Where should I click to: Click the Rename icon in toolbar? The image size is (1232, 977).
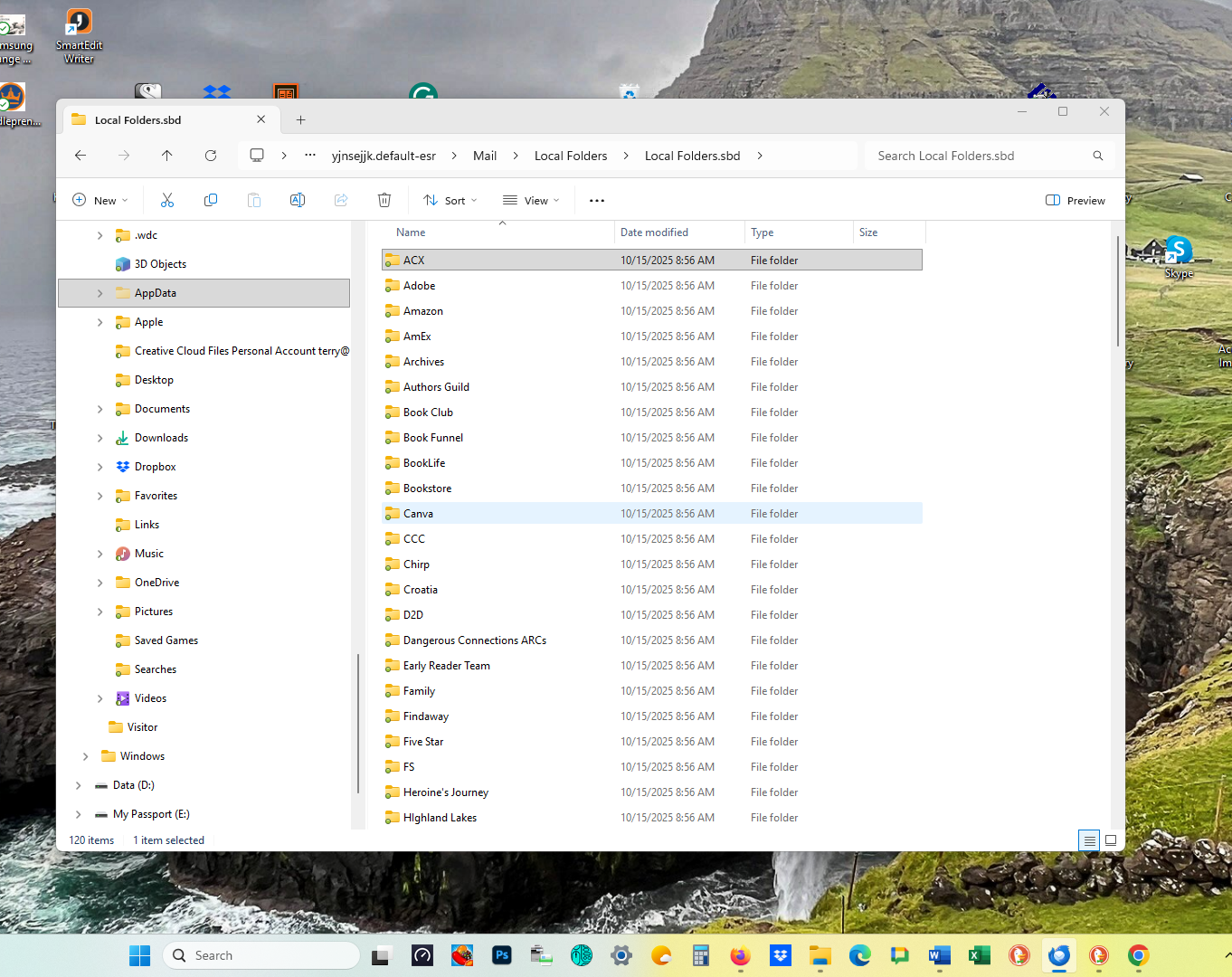coord(298,200)
